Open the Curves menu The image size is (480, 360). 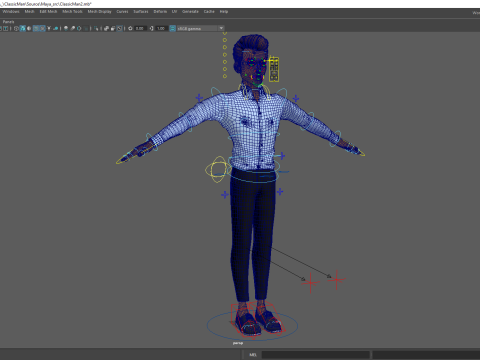tap(122, 11)
